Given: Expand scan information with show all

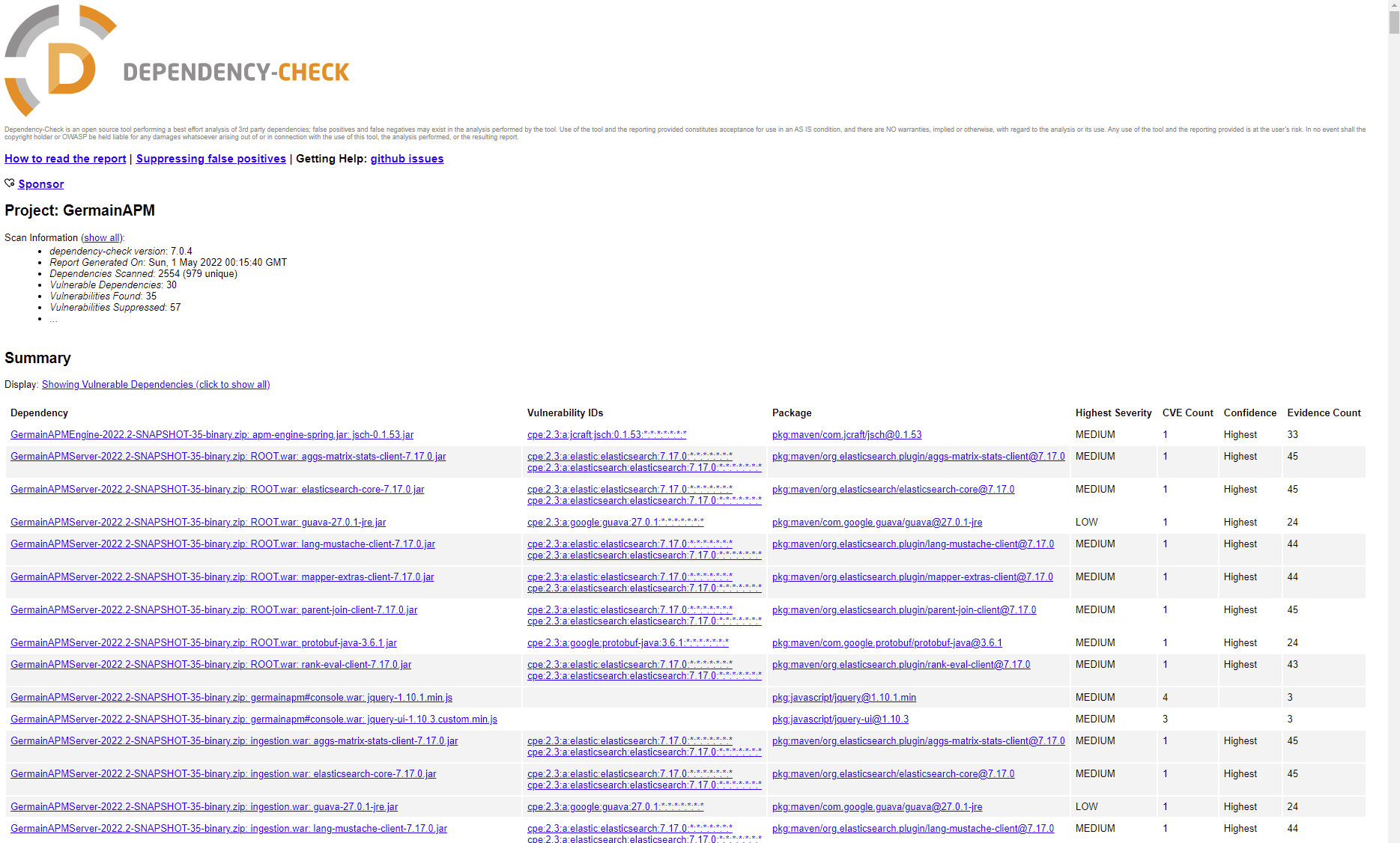Looking at the screenshot, I should [x=102, y=238].
